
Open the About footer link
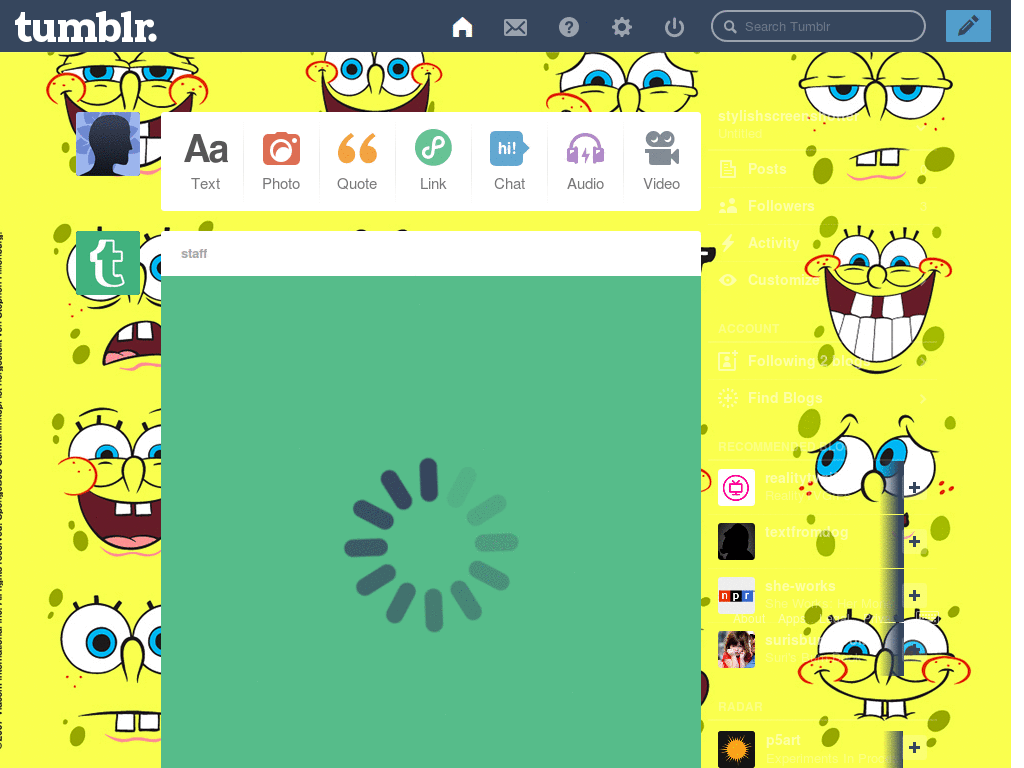point(749,619)
